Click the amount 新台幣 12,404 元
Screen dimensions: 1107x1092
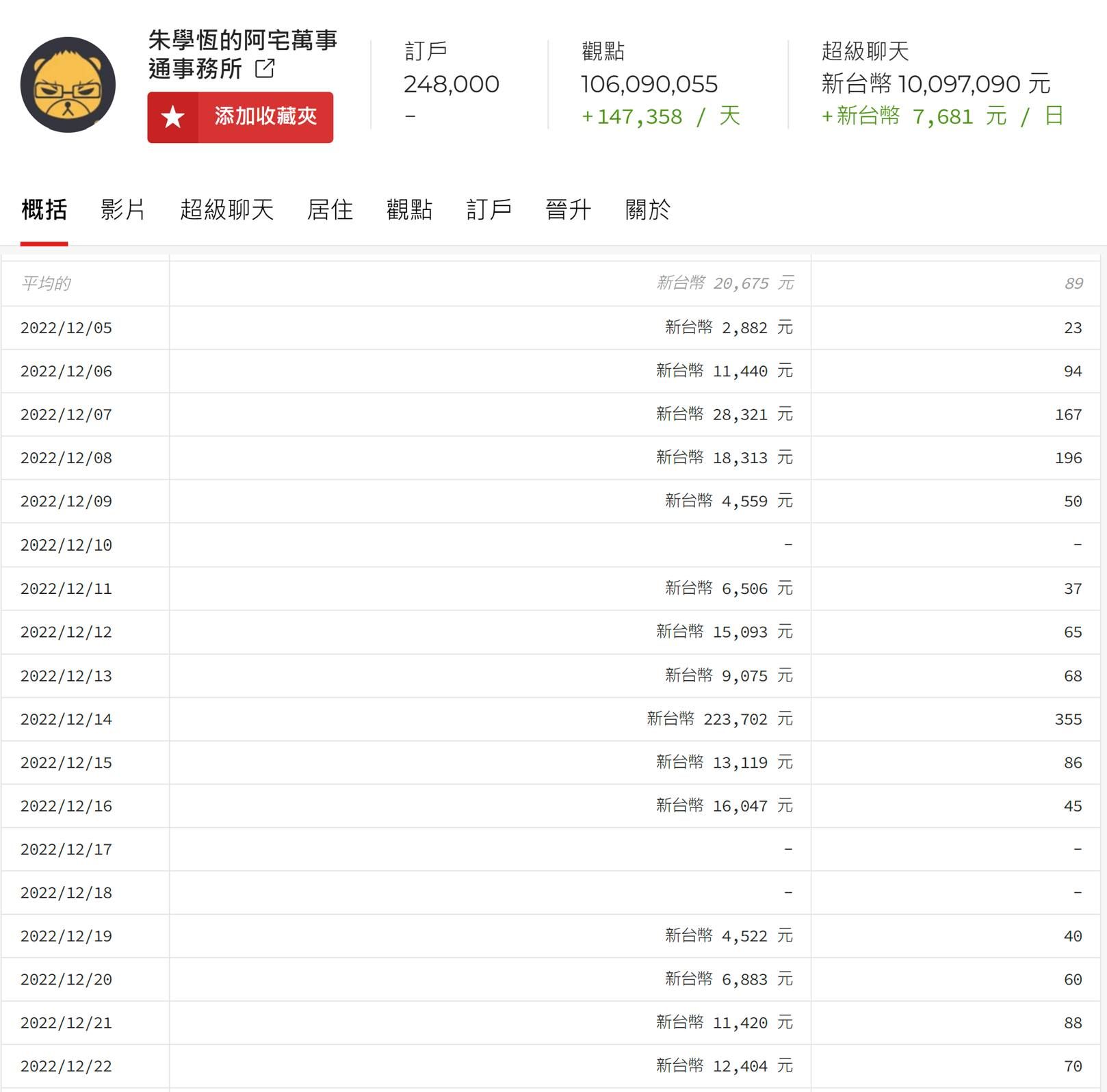pos(725,1067)
